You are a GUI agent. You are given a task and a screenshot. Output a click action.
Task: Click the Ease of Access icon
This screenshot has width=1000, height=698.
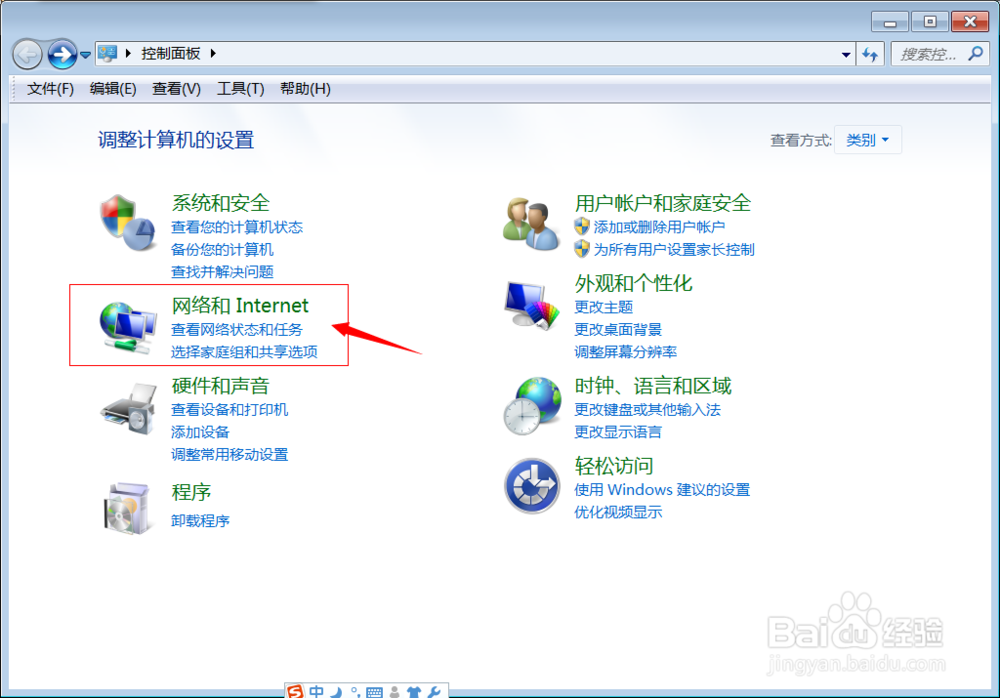pos(532,486)
